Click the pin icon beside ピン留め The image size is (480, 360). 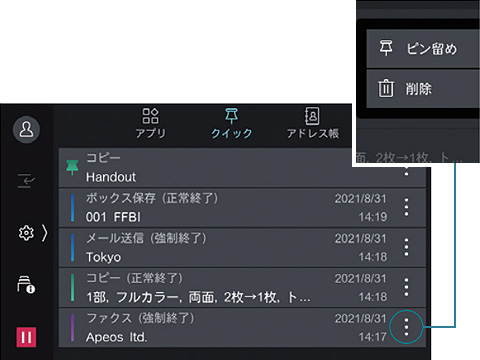[x=386, y=48]
